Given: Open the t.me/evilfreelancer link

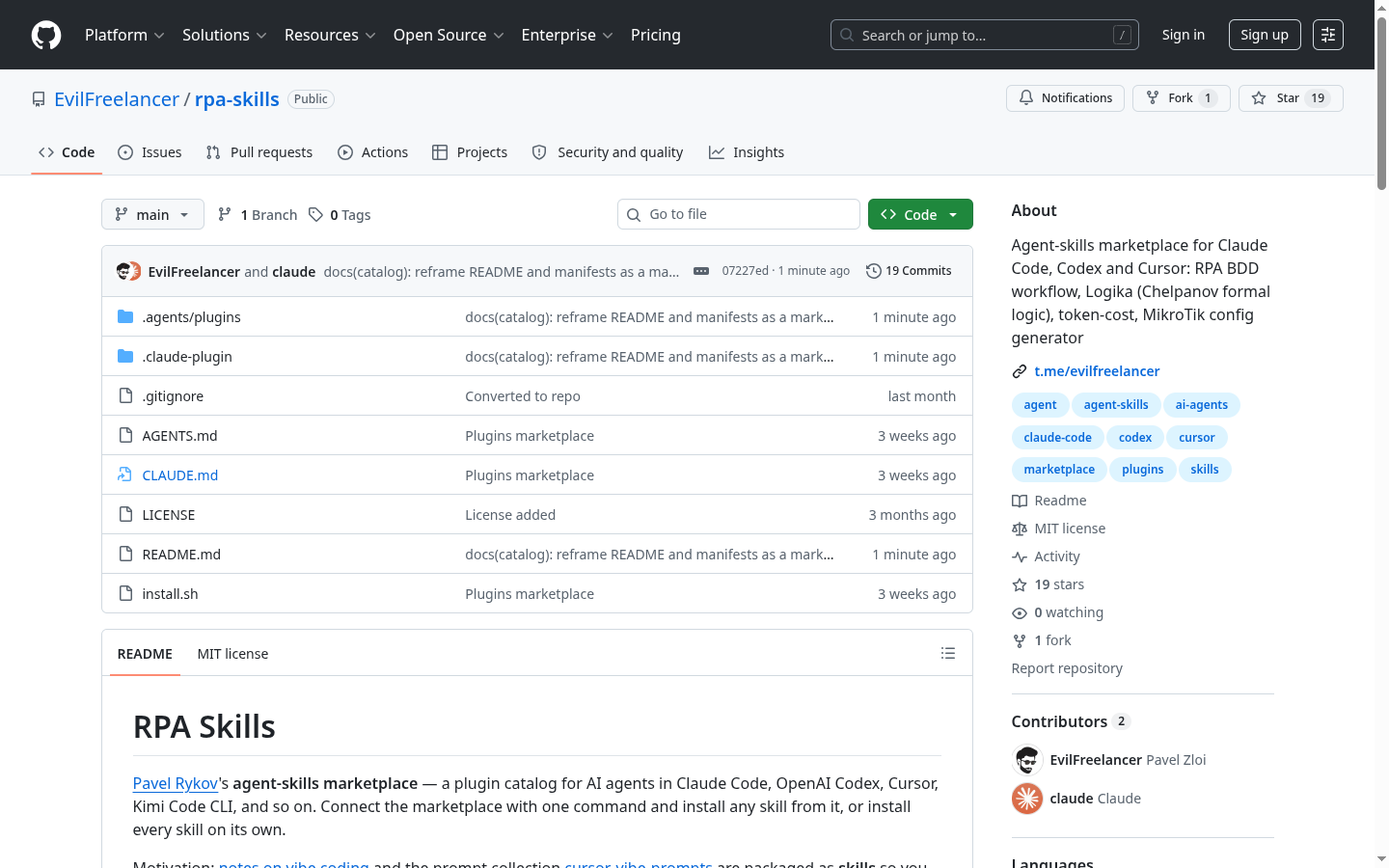Looking at the screenshot, I should coord(1097,371).
